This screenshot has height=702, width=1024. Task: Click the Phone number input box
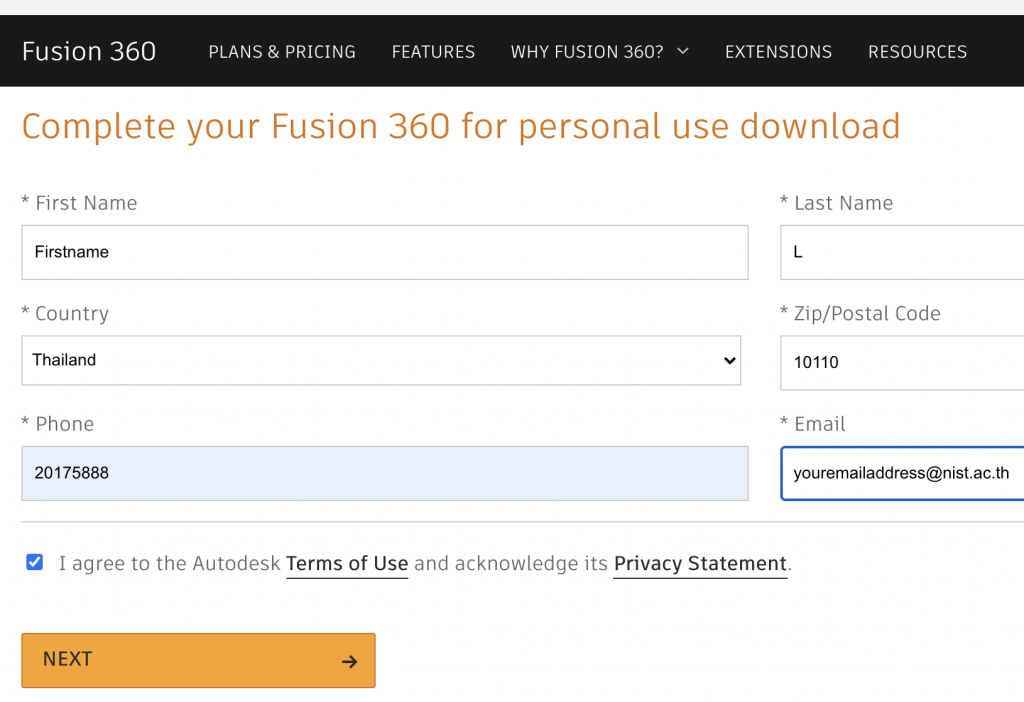click(384, 473)
